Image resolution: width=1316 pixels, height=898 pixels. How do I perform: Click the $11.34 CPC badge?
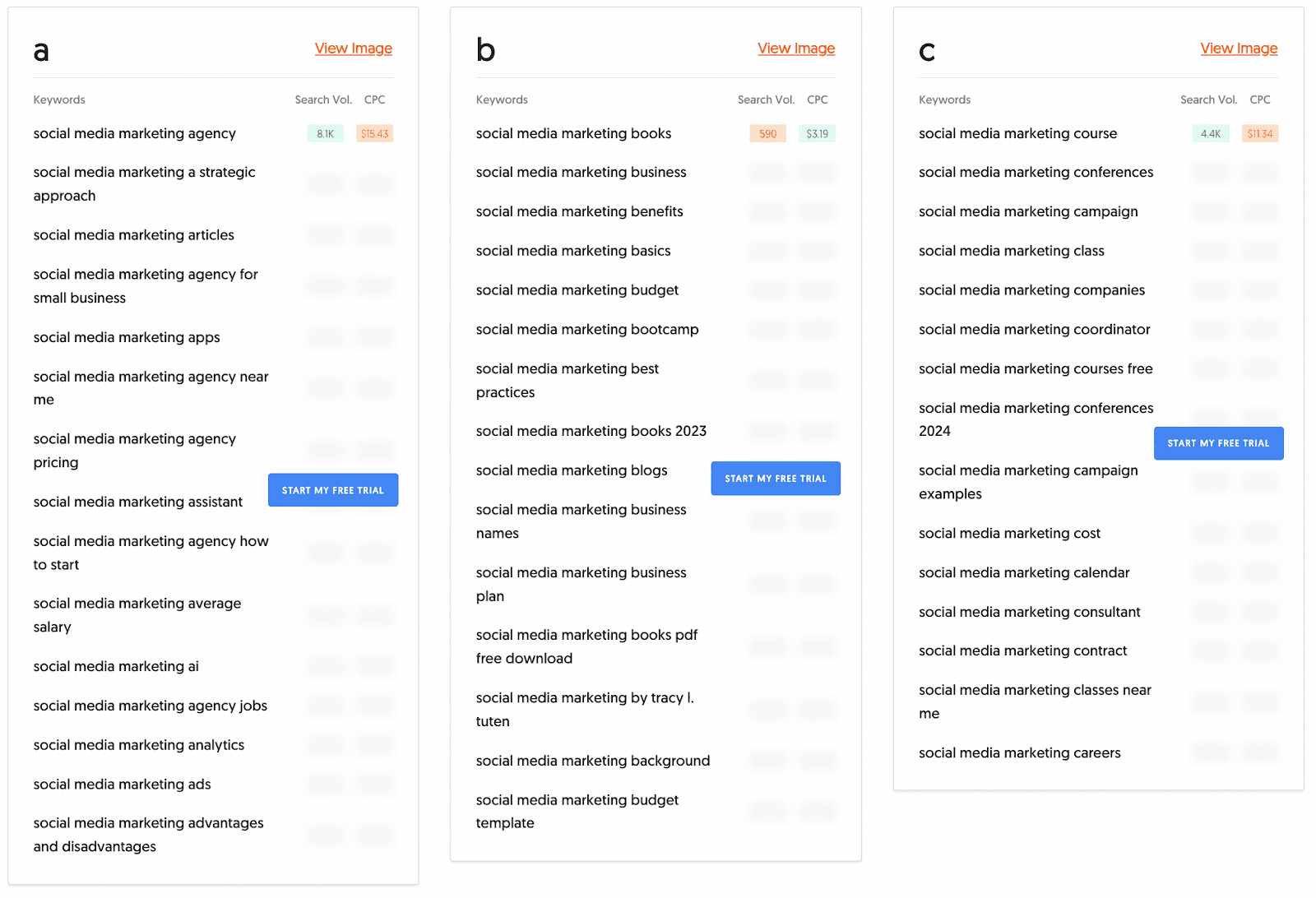[1259, 133]
